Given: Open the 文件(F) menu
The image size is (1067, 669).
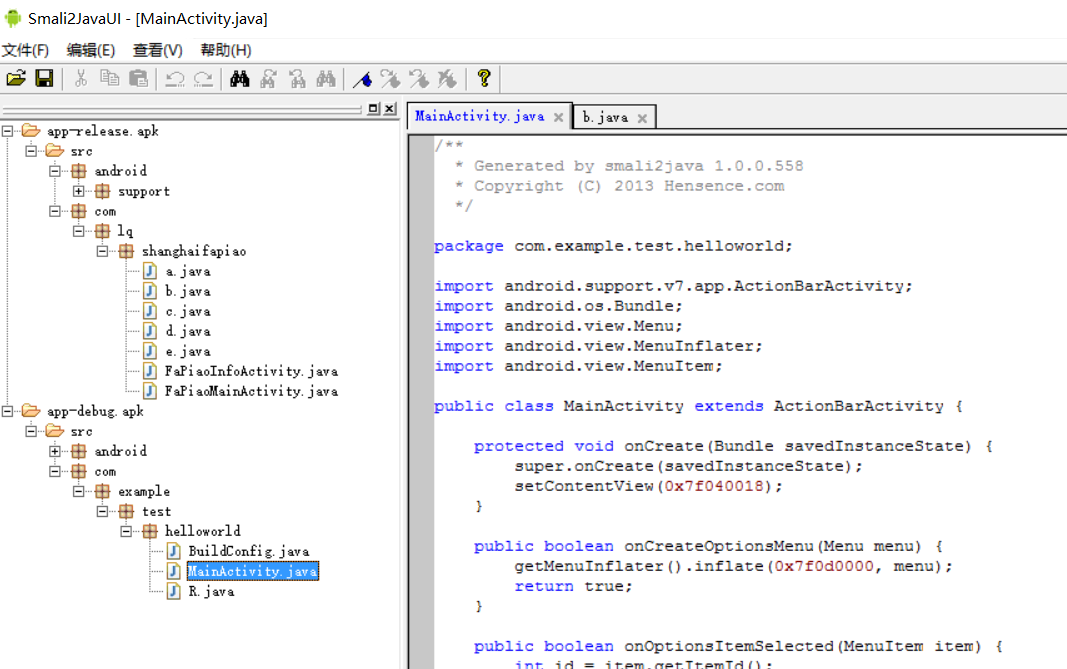Looking at the screenshot, I should click(25, 50).
